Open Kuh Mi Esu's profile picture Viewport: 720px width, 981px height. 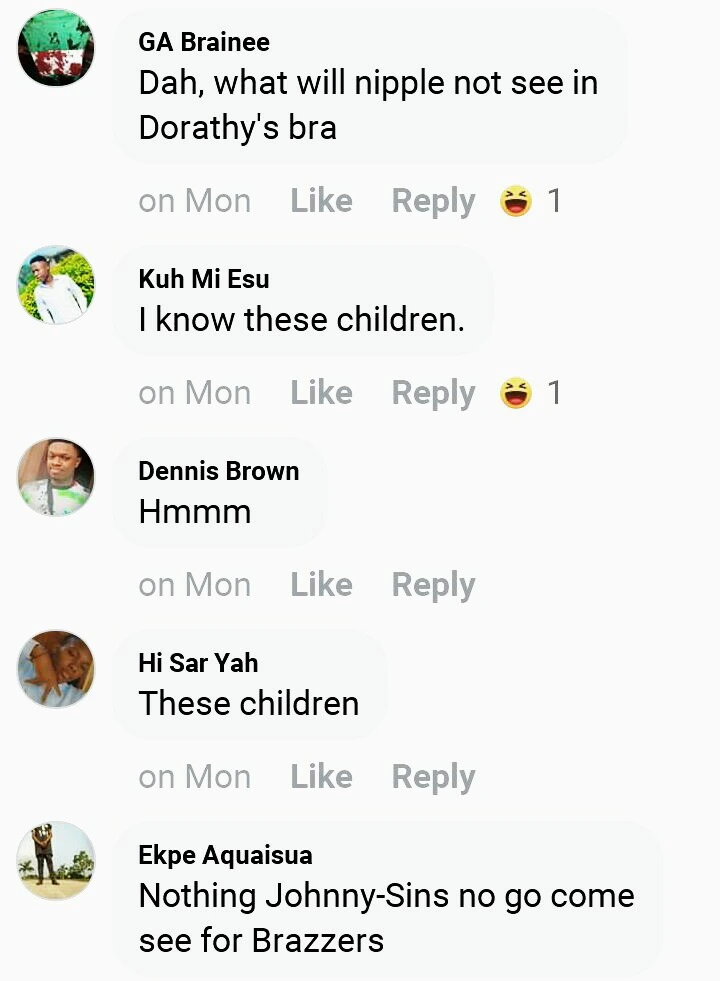pos(56,285)
